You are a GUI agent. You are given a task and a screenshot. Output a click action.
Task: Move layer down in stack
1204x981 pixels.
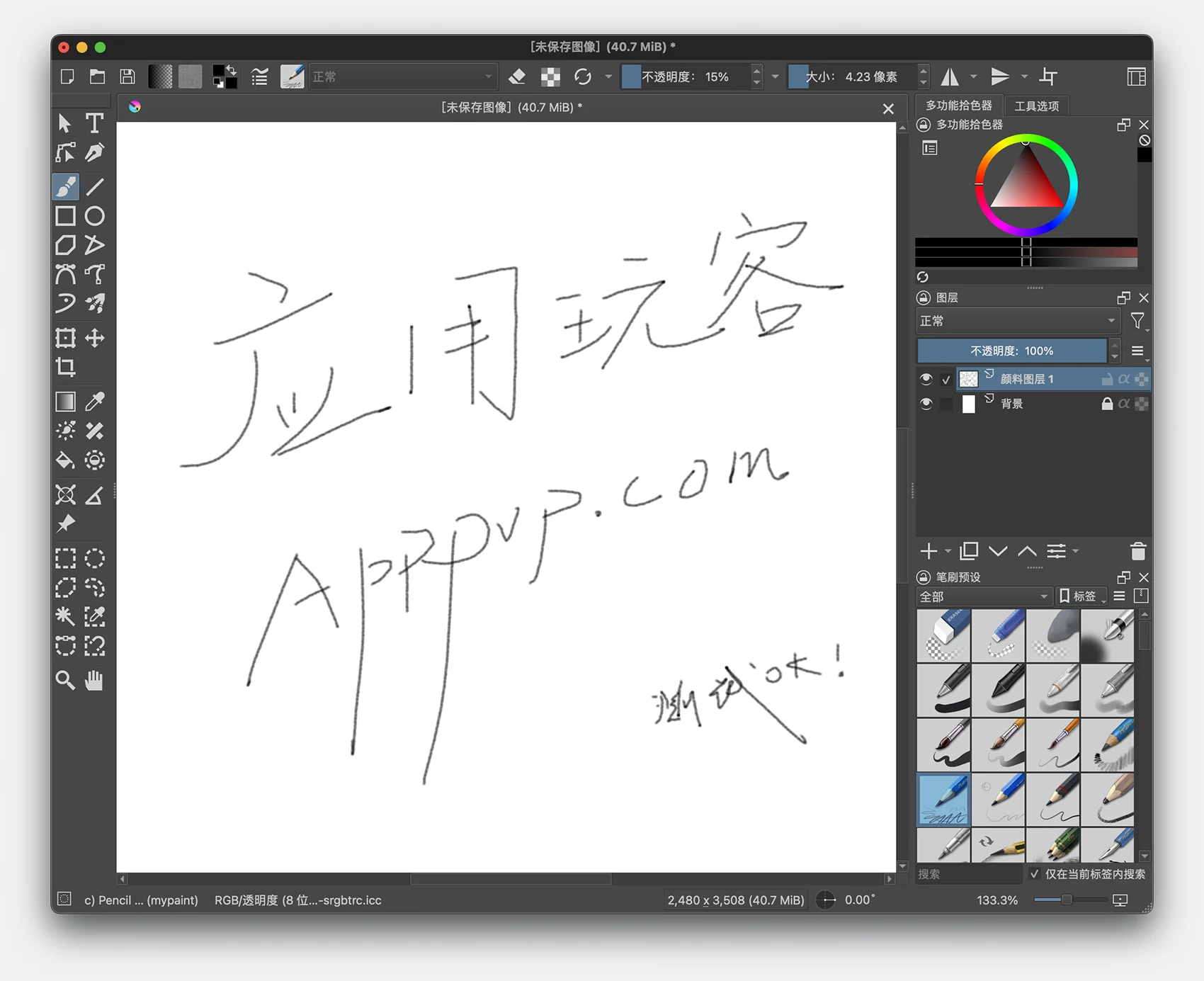click(998, 551)
